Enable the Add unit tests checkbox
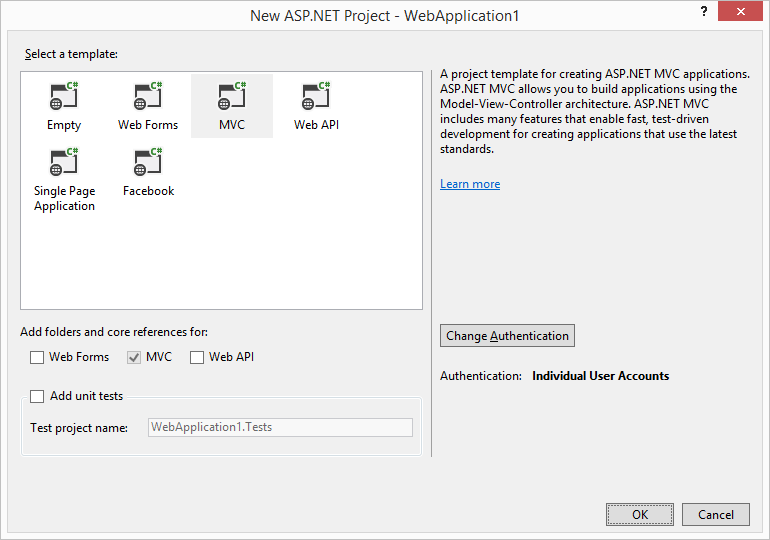770x540 pixels. point(37,396)
